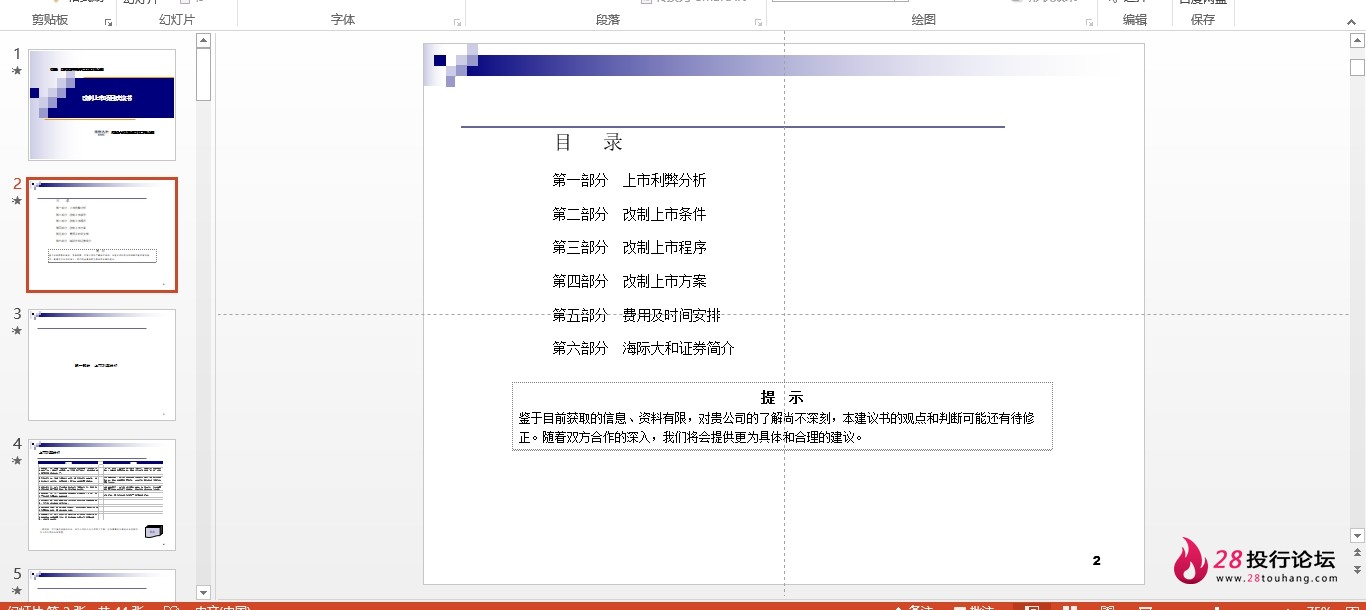Click the 保存 group label
Screen dimensions: 1366x610
tap(1203, 20)
